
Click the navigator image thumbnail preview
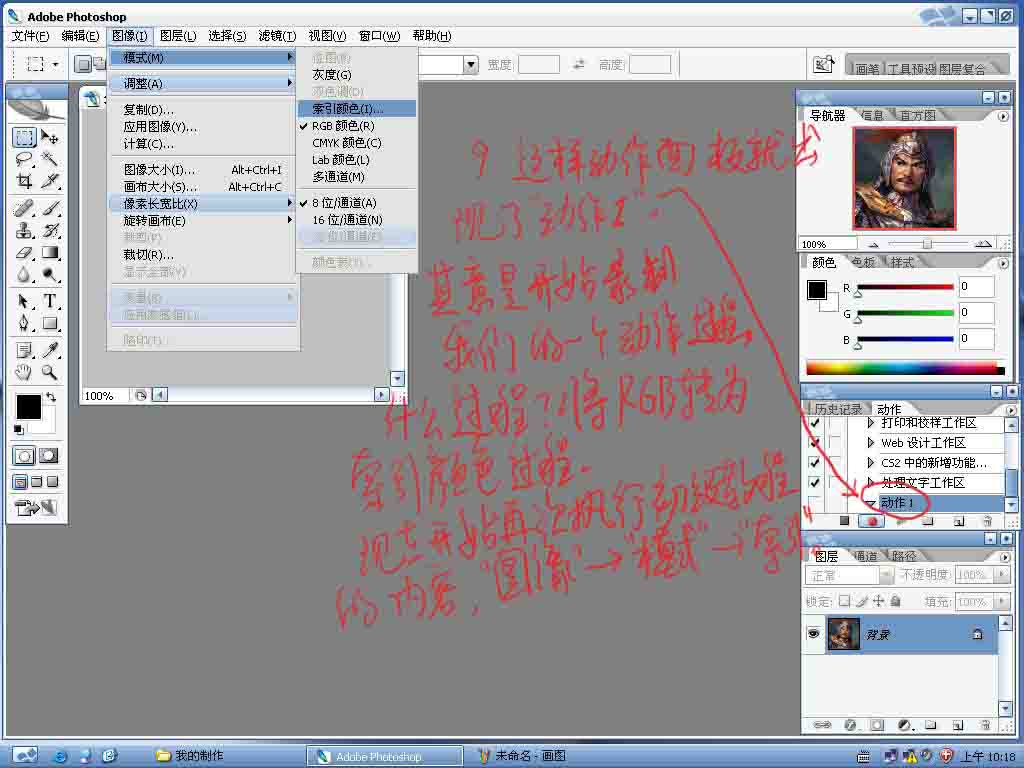pos(904,179)
